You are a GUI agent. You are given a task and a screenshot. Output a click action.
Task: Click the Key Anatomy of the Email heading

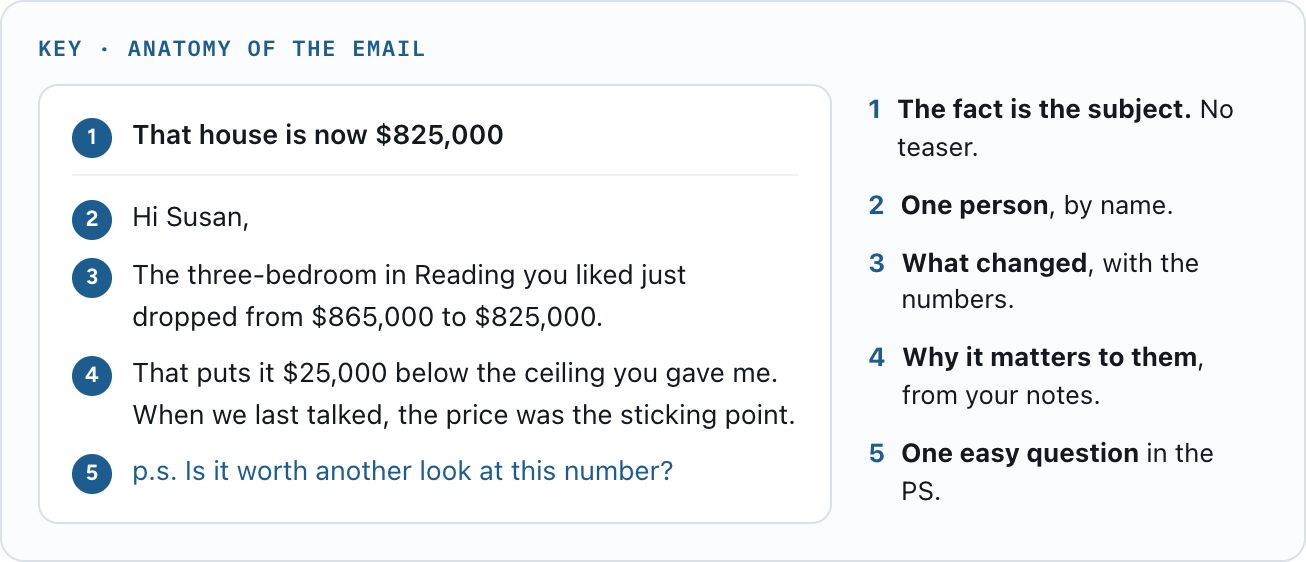(232, 49)
